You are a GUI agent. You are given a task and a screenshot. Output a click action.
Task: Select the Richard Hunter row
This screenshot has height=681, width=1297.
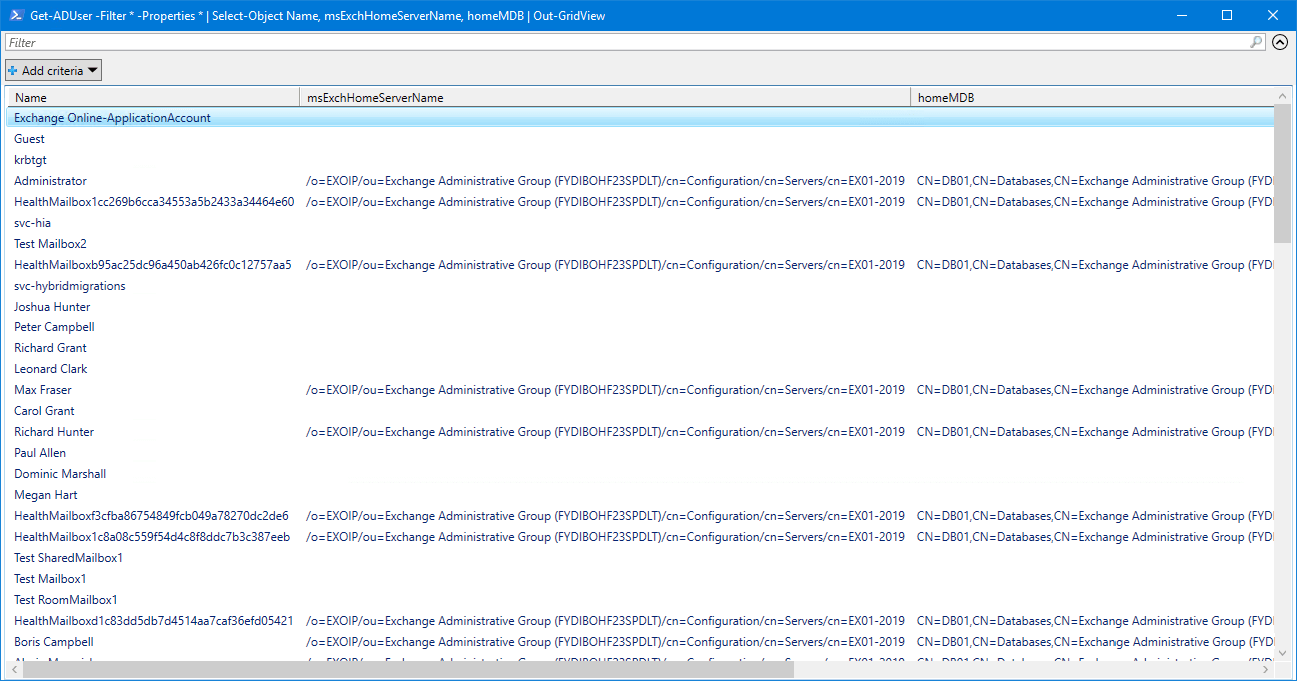click(640, 432)
